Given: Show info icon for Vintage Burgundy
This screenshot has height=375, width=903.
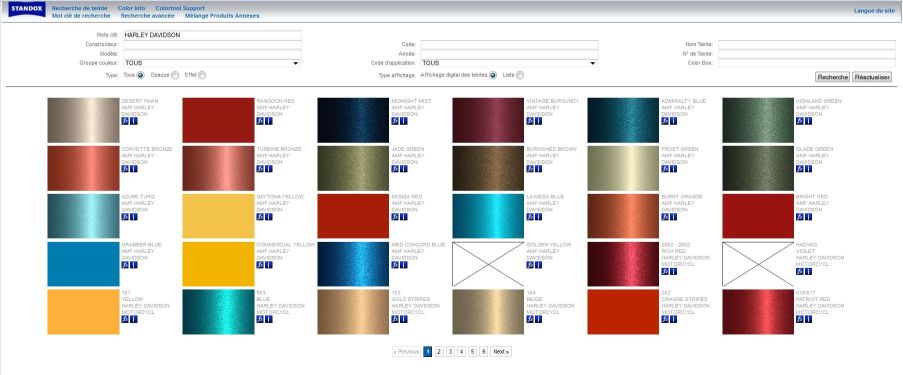Looking at the screenshot, I should (x=538, y=121).
